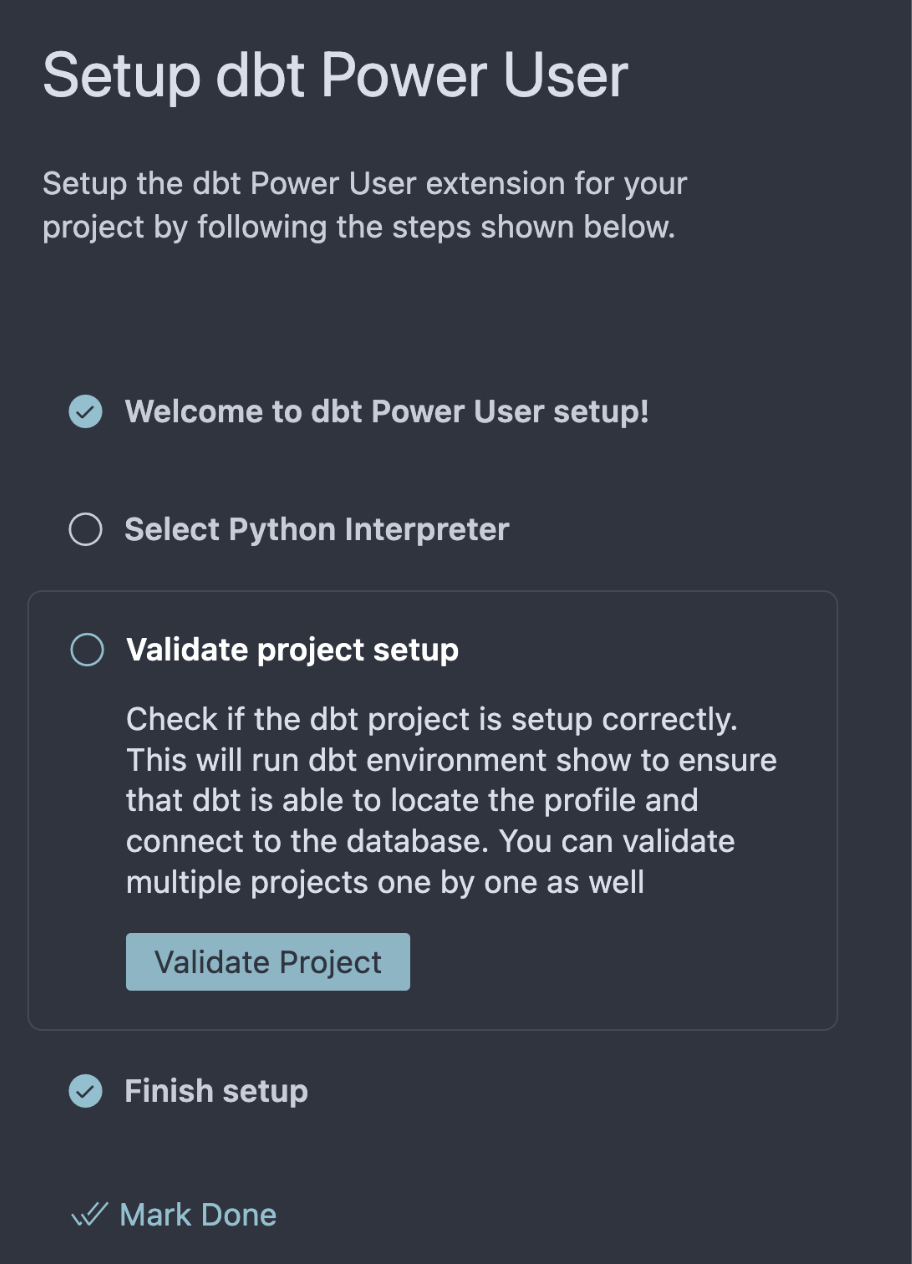Viewport: 912px width, 1264px height.
Task: Click the Select Python Interpreter step text
Action: pyautogui.click(x=317, y=529)
